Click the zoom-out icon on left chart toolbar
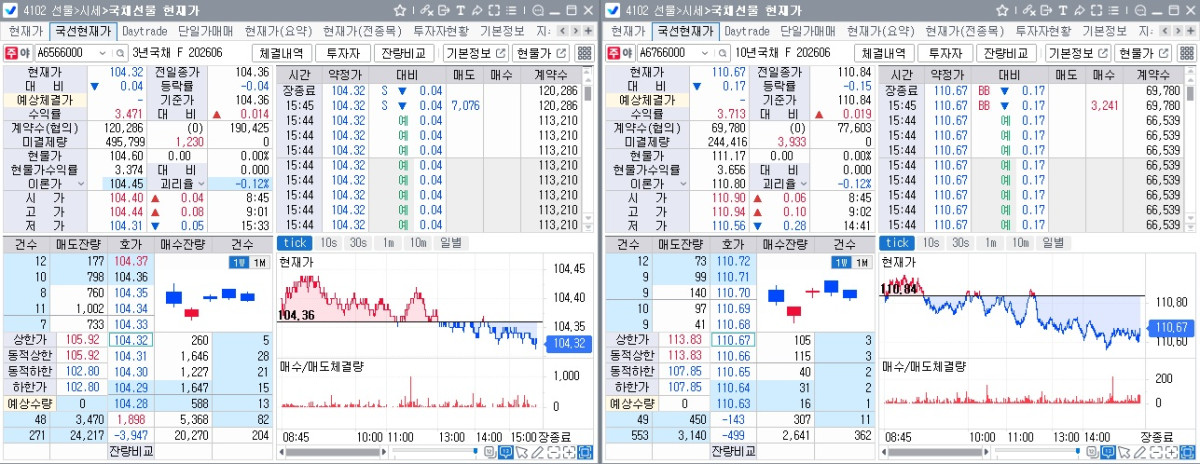1200x464 pixels. [x=553, y=452]
